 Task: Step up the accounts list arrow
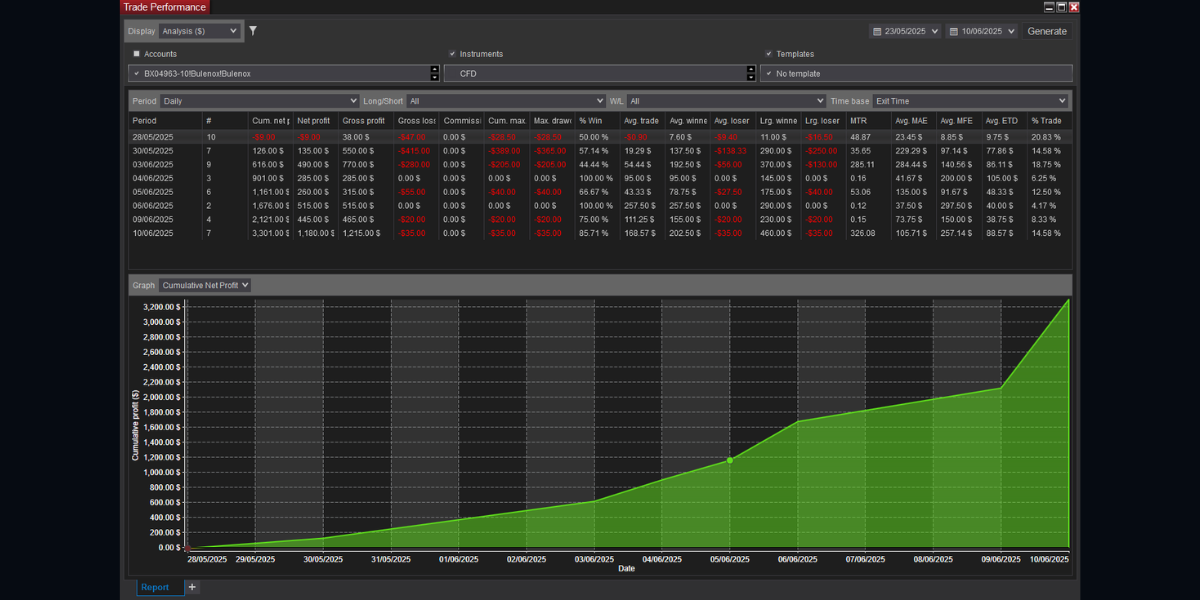click(x=434, y=70)
